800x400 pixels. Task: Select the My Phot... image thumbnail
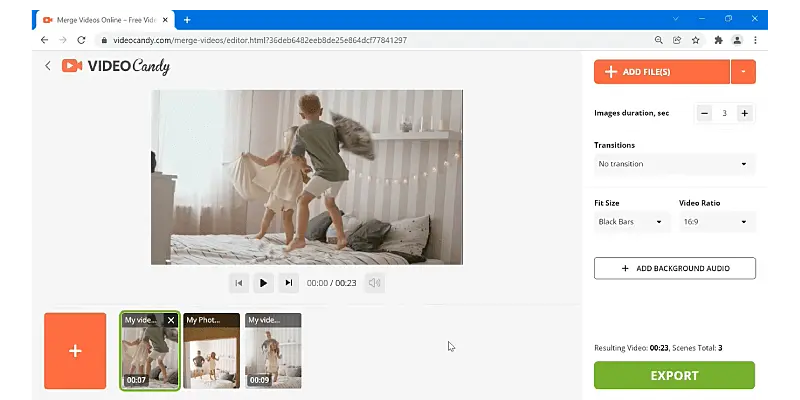(211, 351)
